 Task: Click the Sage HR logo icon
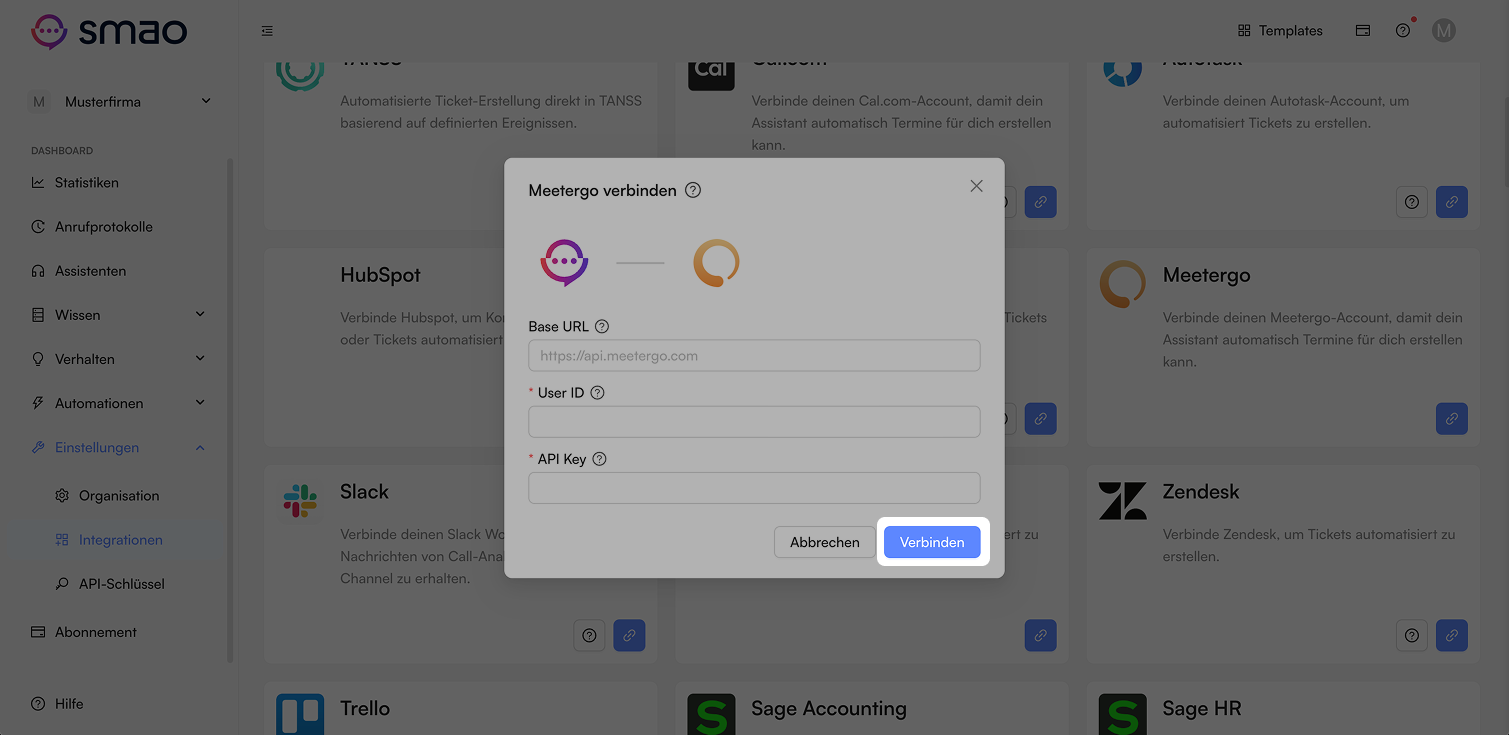tap(1122, 714)
